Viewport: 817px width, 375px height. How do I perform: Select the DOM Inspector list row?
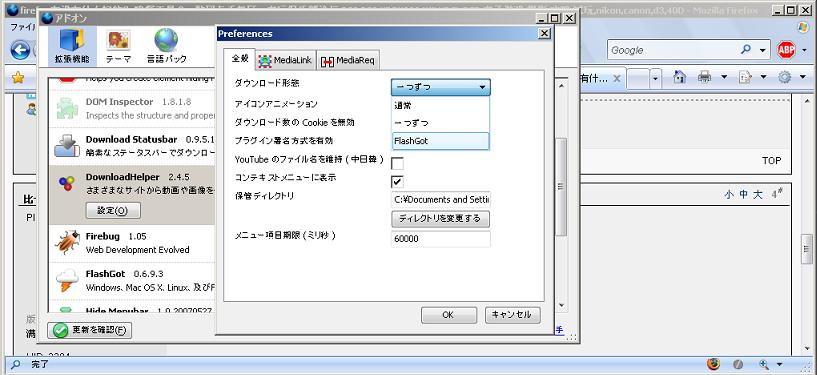pos(132,108)
